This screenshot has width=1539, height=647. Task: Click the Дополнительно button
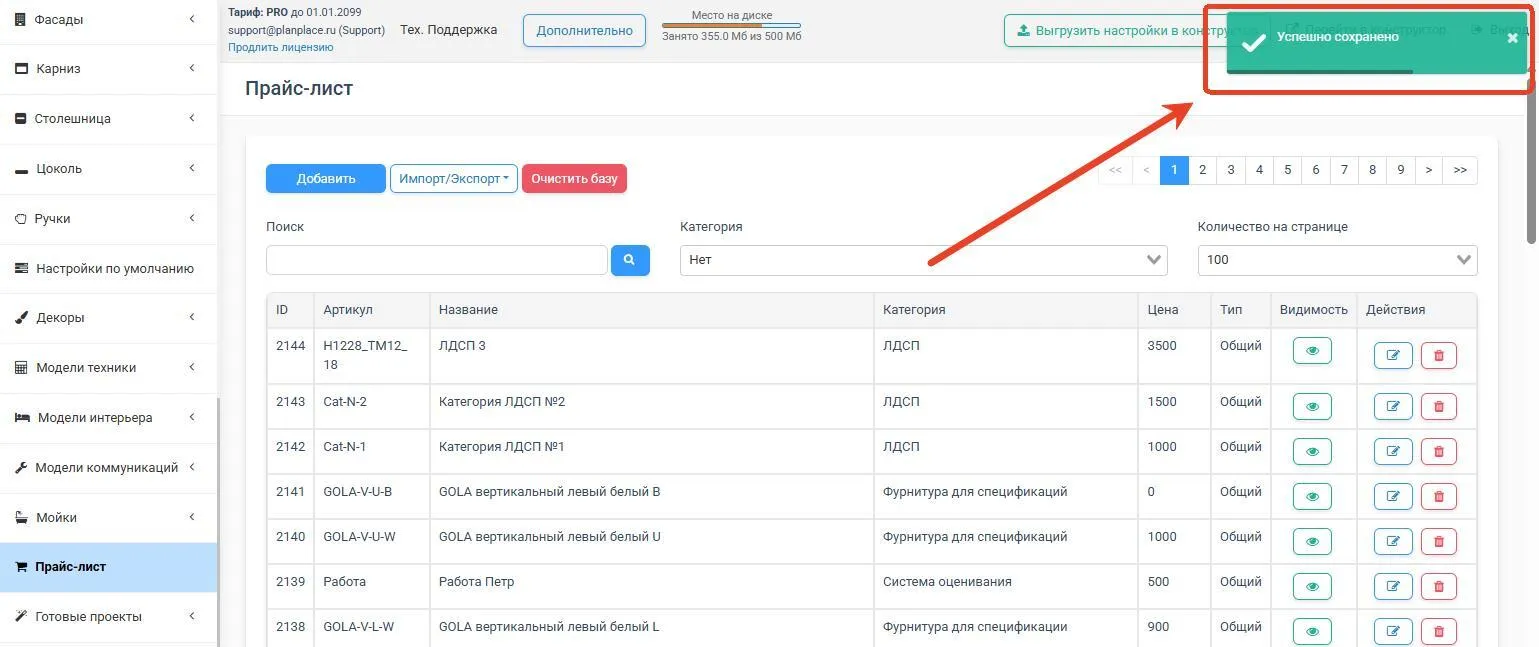[584, 30]
